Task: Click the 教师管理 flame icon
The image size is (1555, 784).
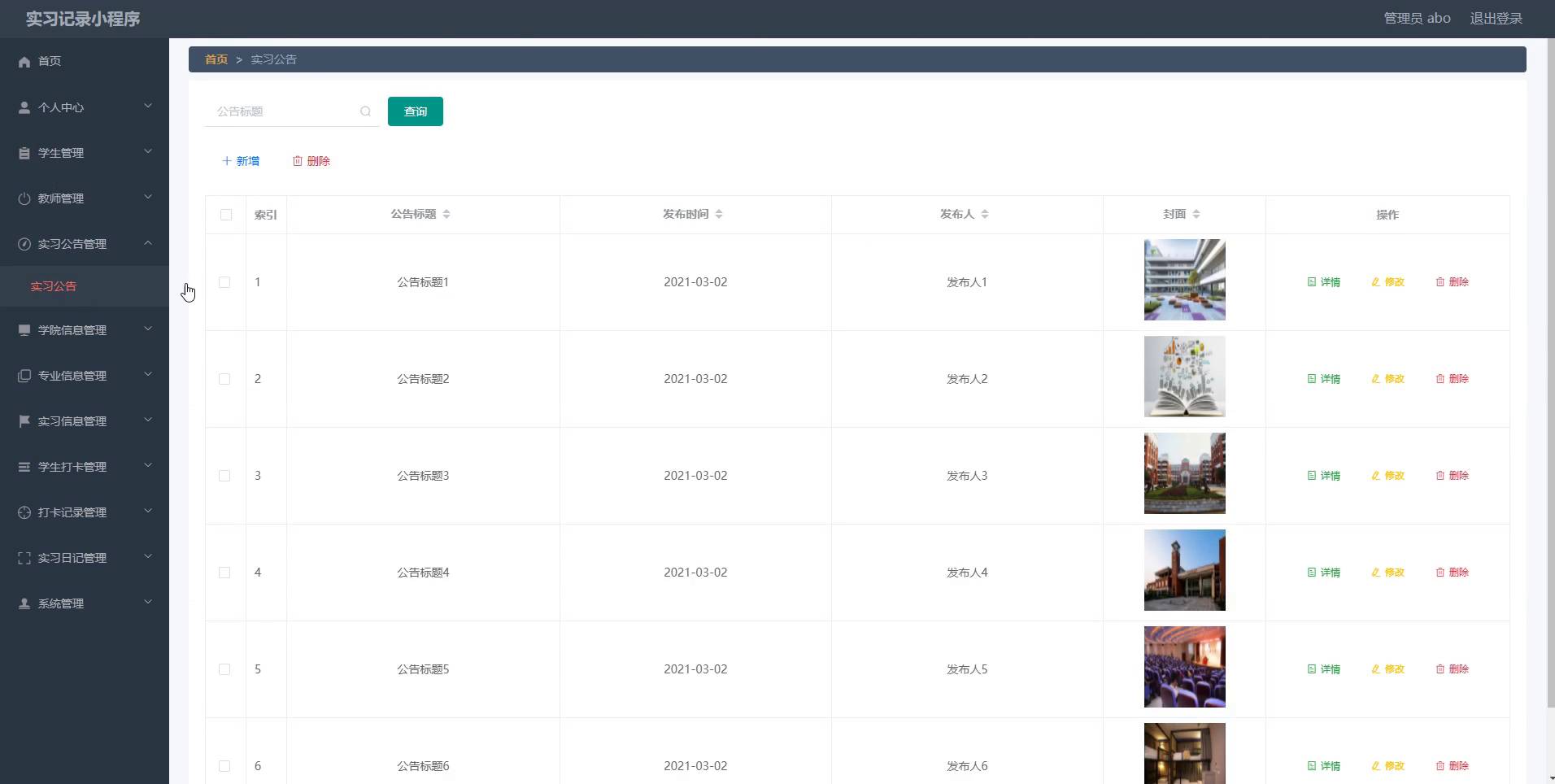Action: point(24,198)
